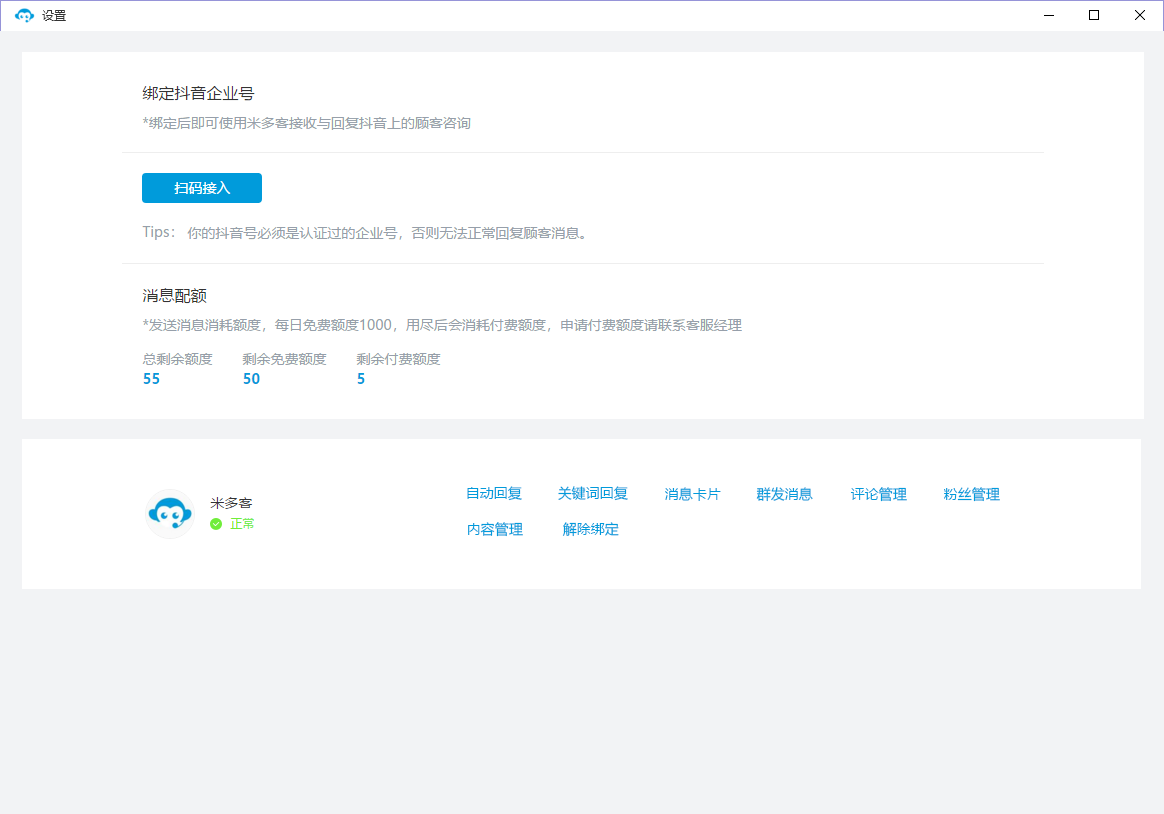Click the 设置 window title
Viewport: 1164px width, 814px height.
pos(54,16)
